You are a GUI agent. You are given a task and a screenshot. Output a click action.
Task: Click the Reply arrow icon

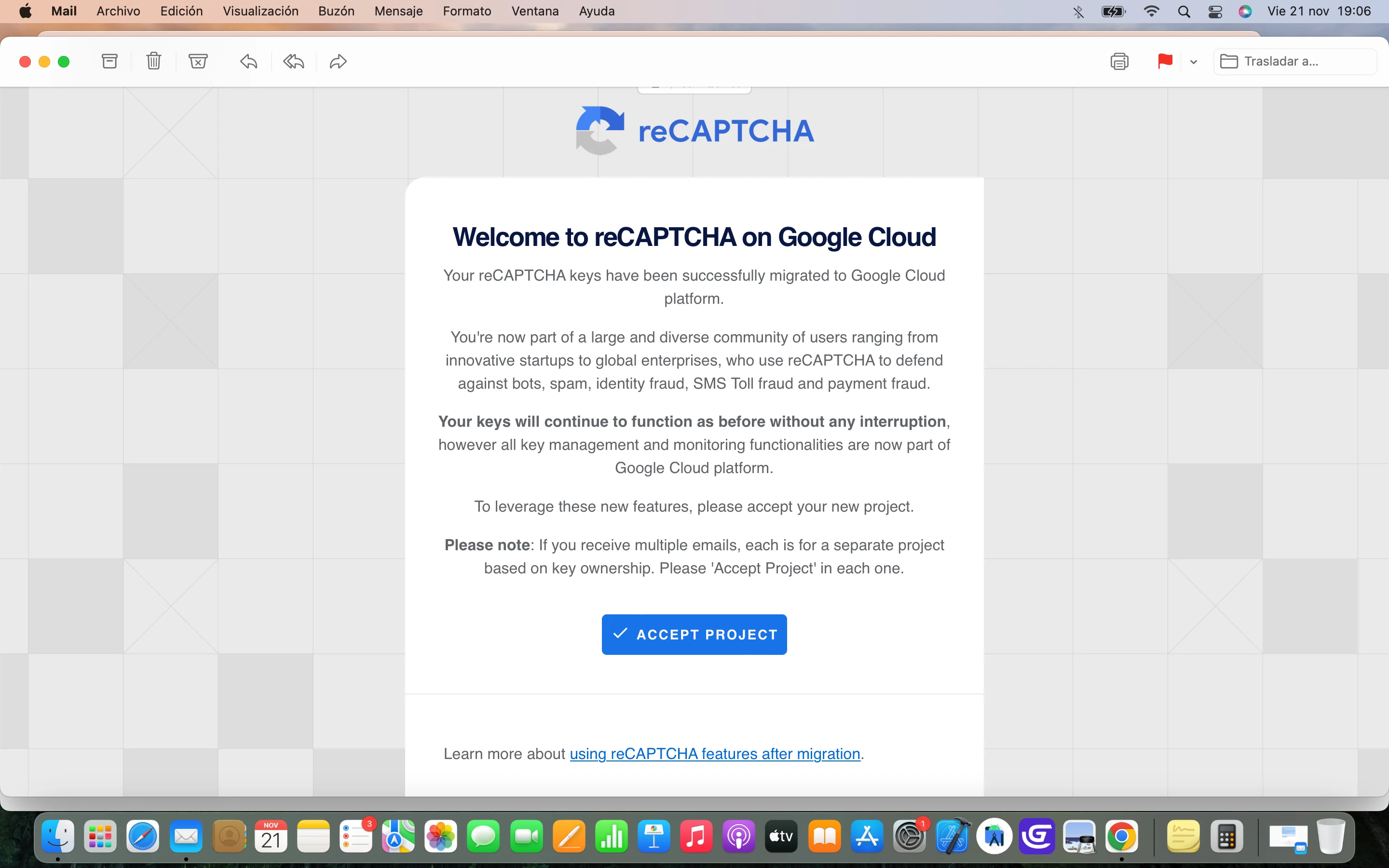point(248,61)
